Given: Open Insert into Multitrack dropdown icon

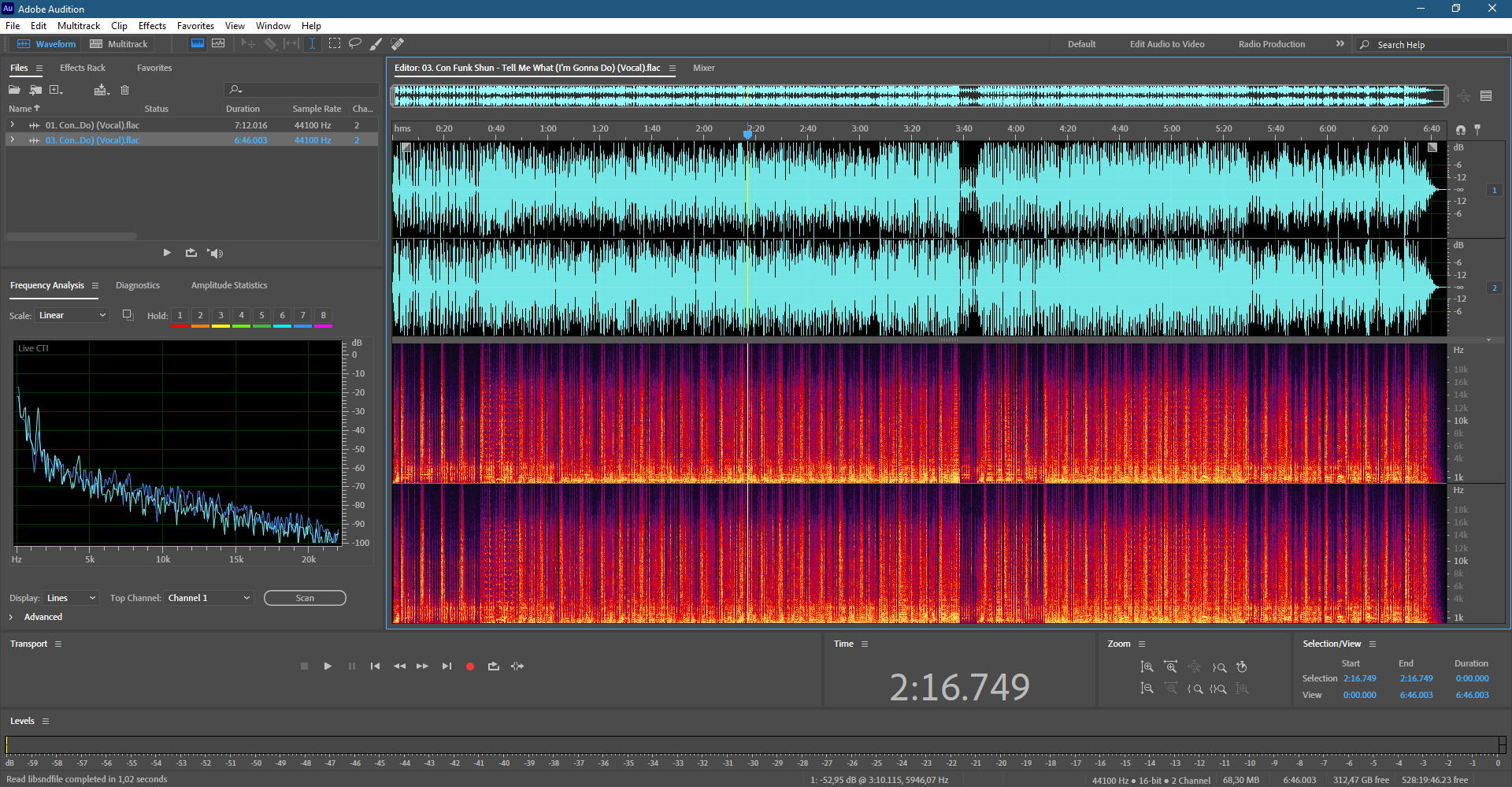Looking at the screenshot, I should (x=102, y=90).
